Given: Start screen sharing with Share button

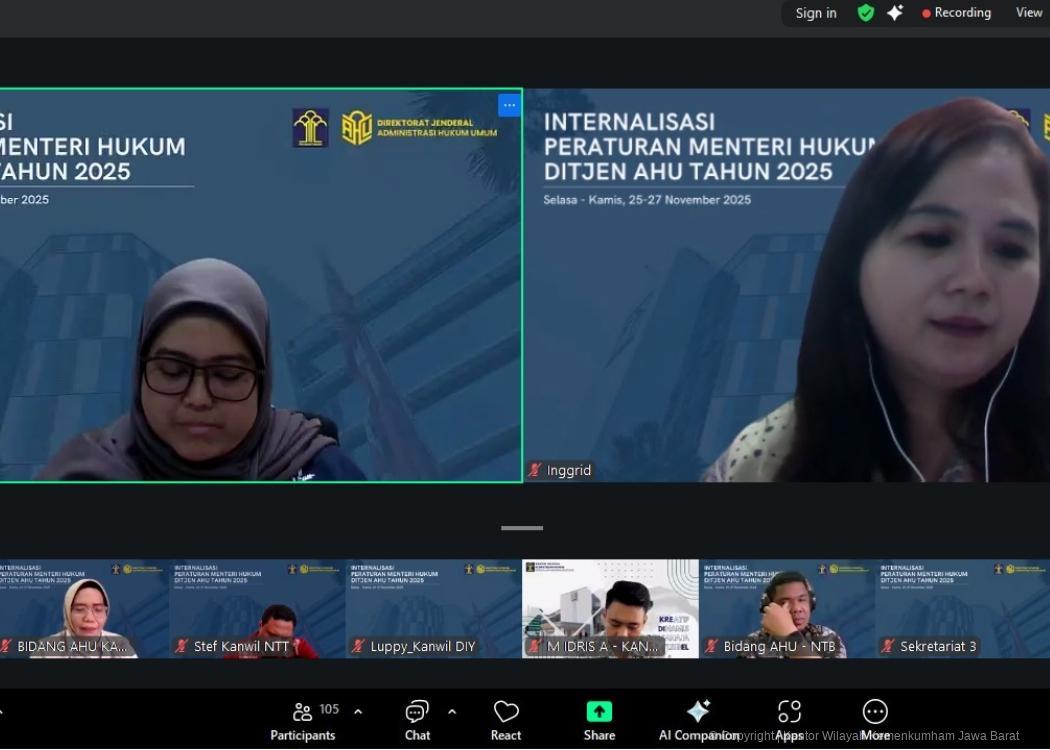Looking at the screenshot, I should tap(599, 720).
